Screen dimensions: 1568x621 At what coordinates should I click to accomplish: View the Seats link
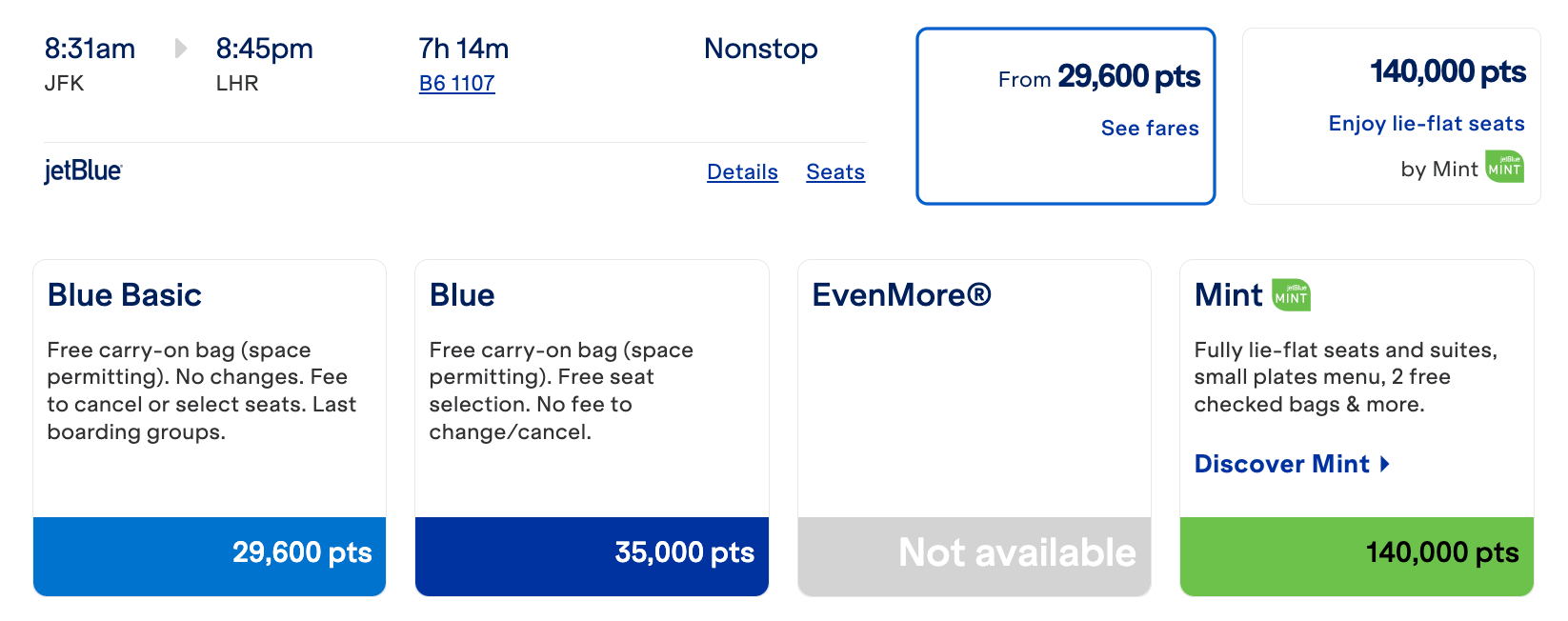(834, 172)
